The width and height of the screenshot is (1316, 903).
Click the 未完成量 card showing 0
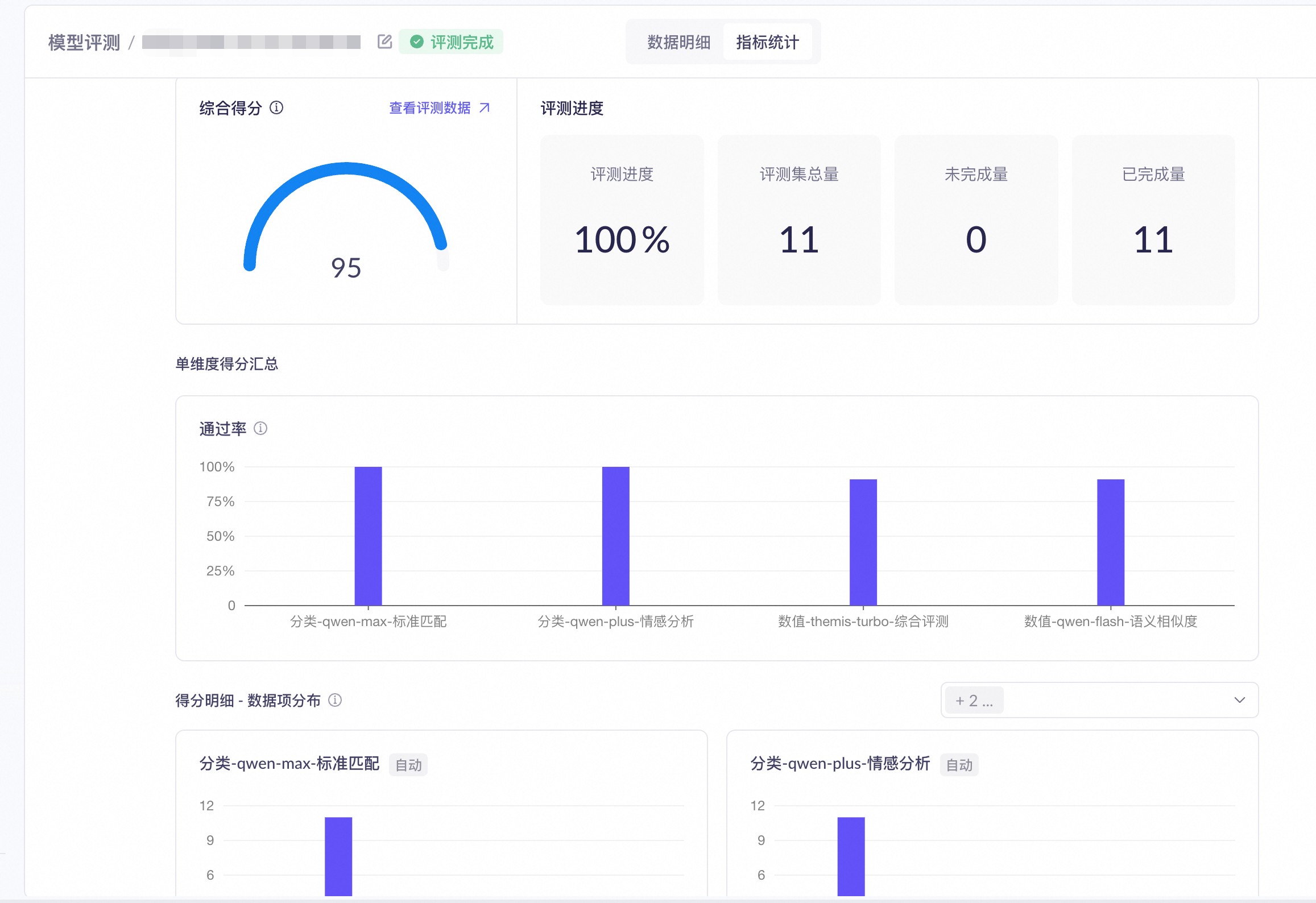976,220
